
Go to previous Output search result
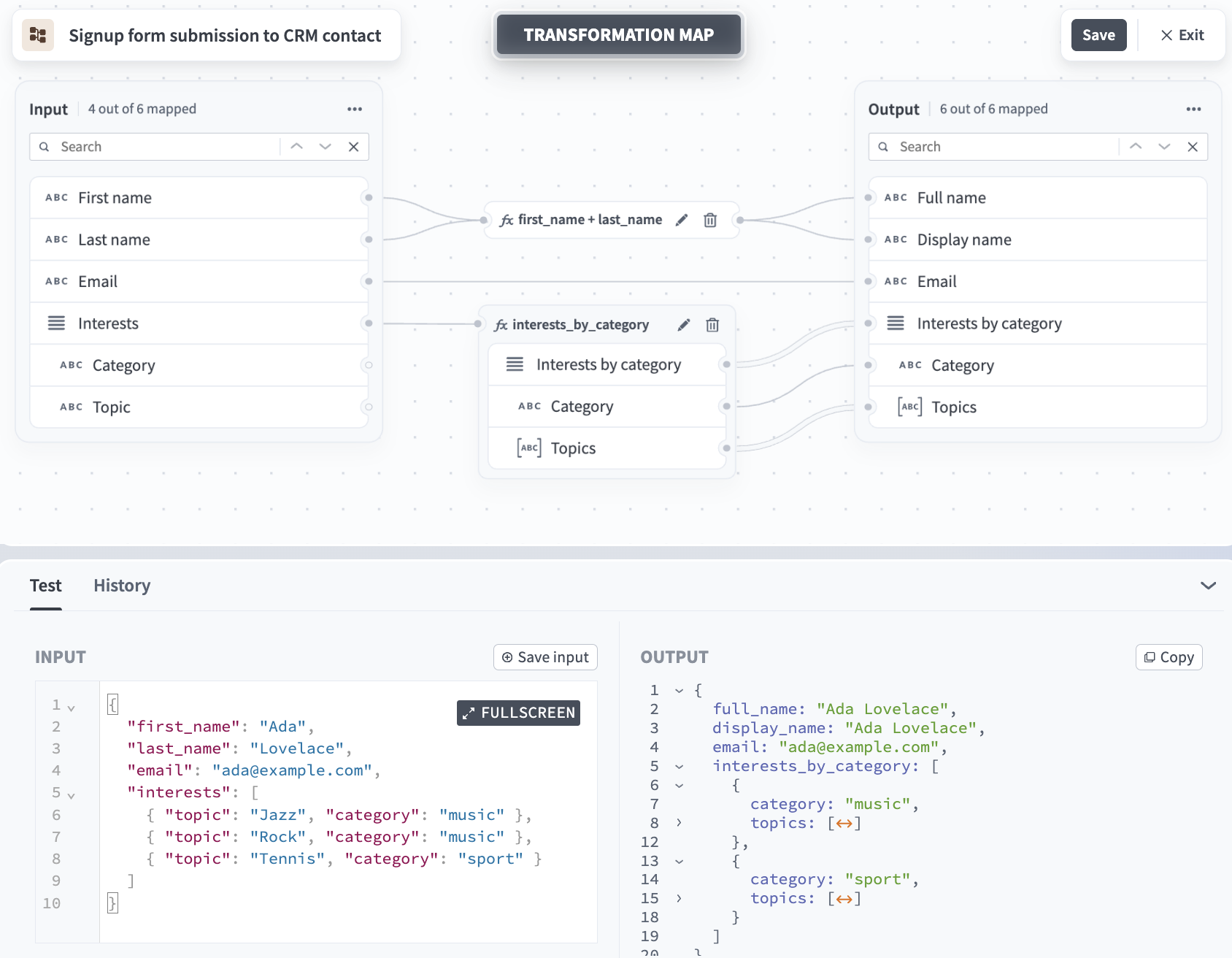click(x=1136, y=147)
